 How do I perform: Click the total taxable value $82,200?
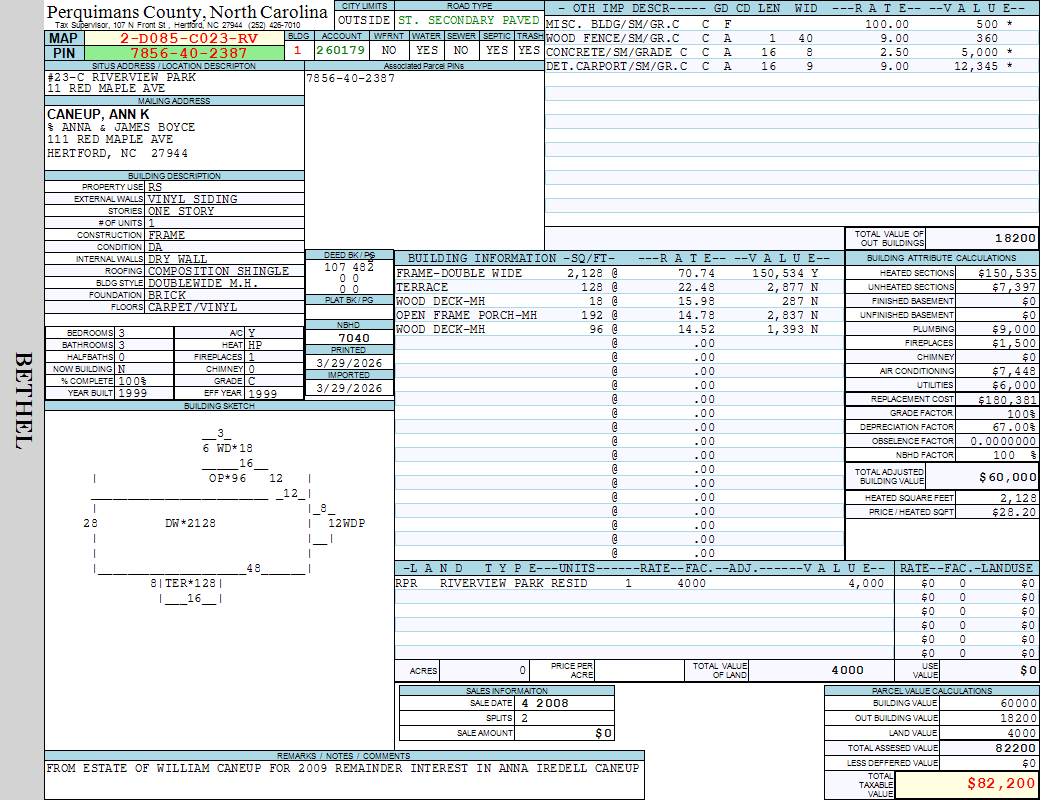[968, 784]
